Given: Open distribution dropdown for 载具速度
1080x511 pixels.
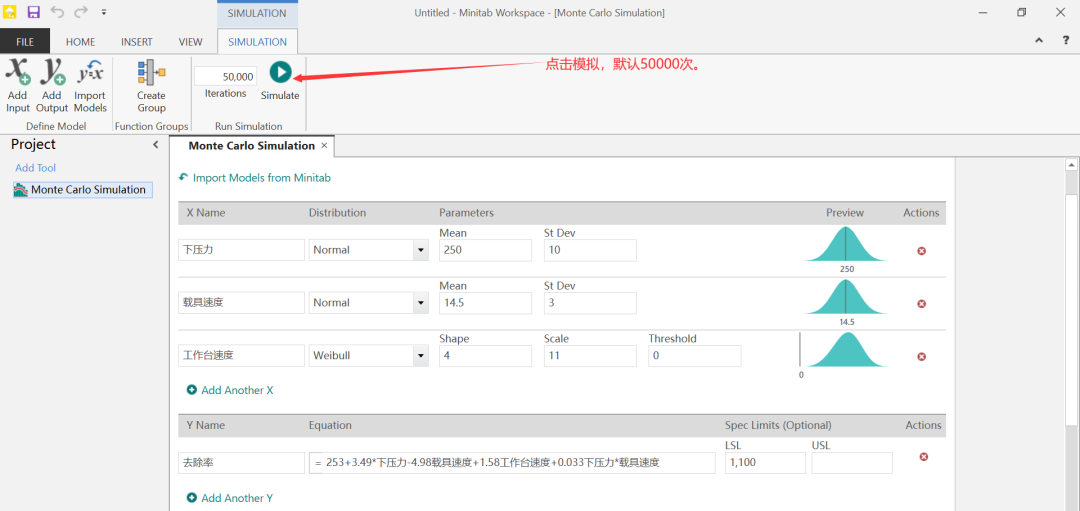Looking at the screenshot, I should [x=420, y=303].
